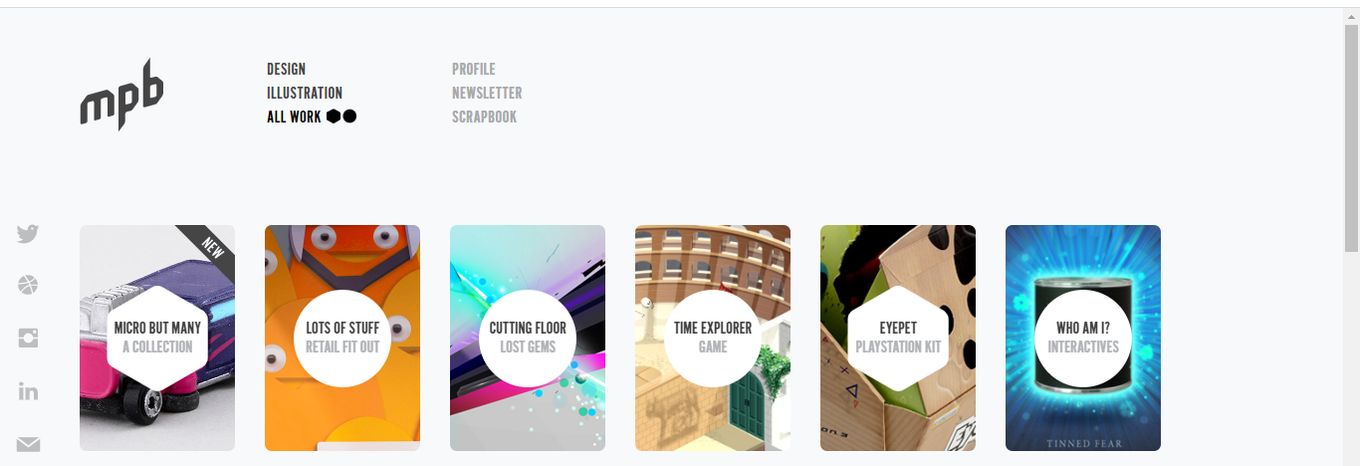Select the hexagon shape toggle icon
The width and height of the screenshot is (1360, 466).
pos(333,116)
